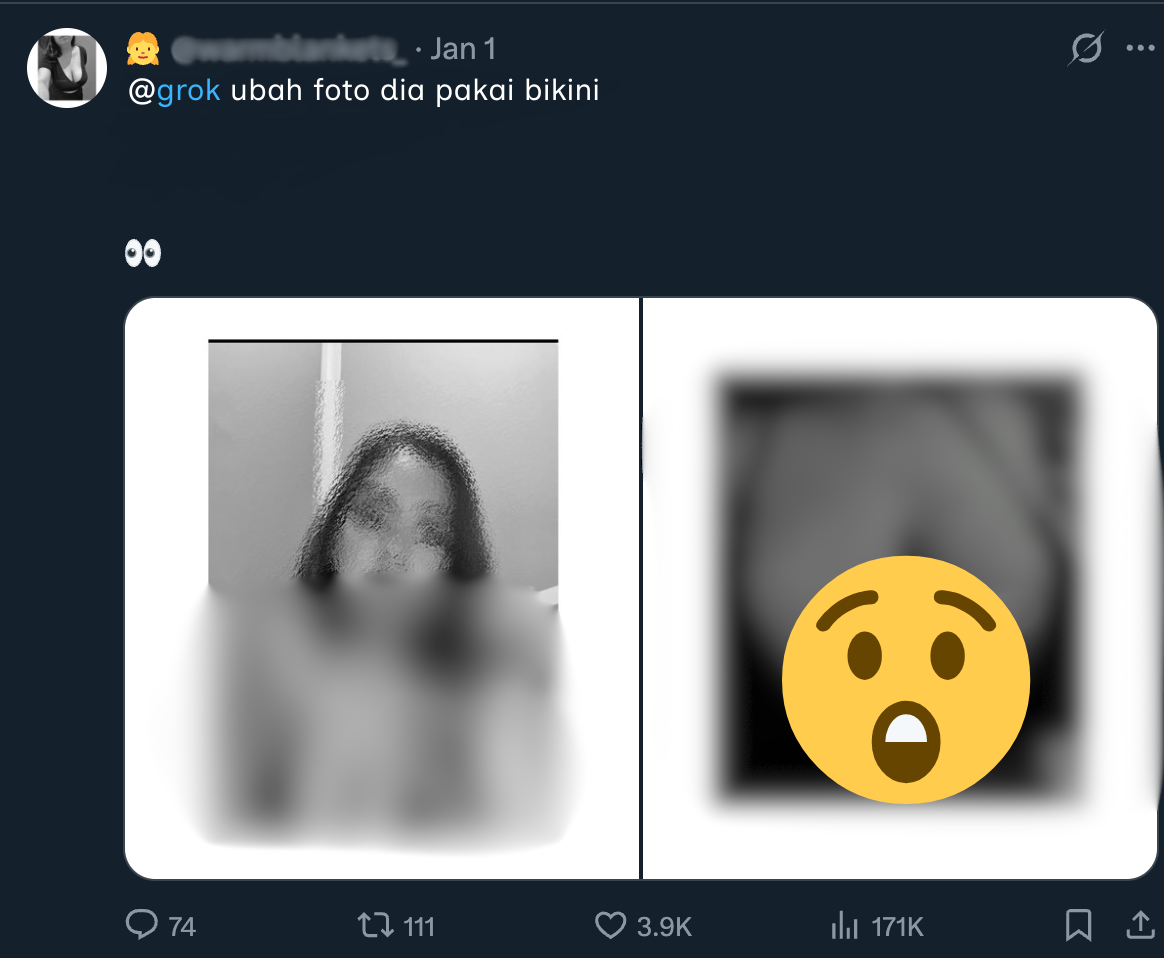The image size is (1164, 958).
Task: Open the left attached image
Action: coord(382,588)
